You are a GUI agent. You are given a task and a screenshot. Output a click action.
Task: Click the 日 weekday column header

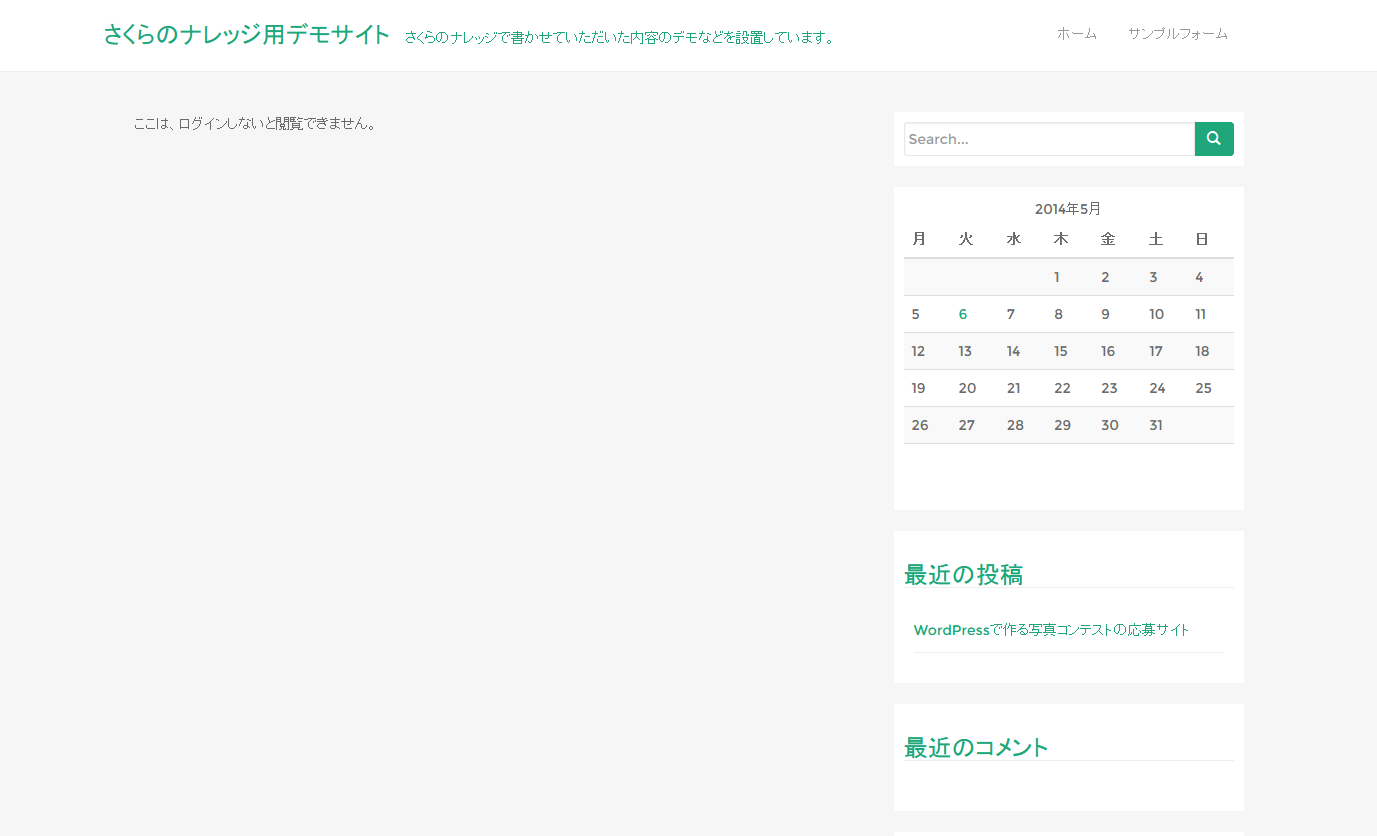tap(1202, 239)
